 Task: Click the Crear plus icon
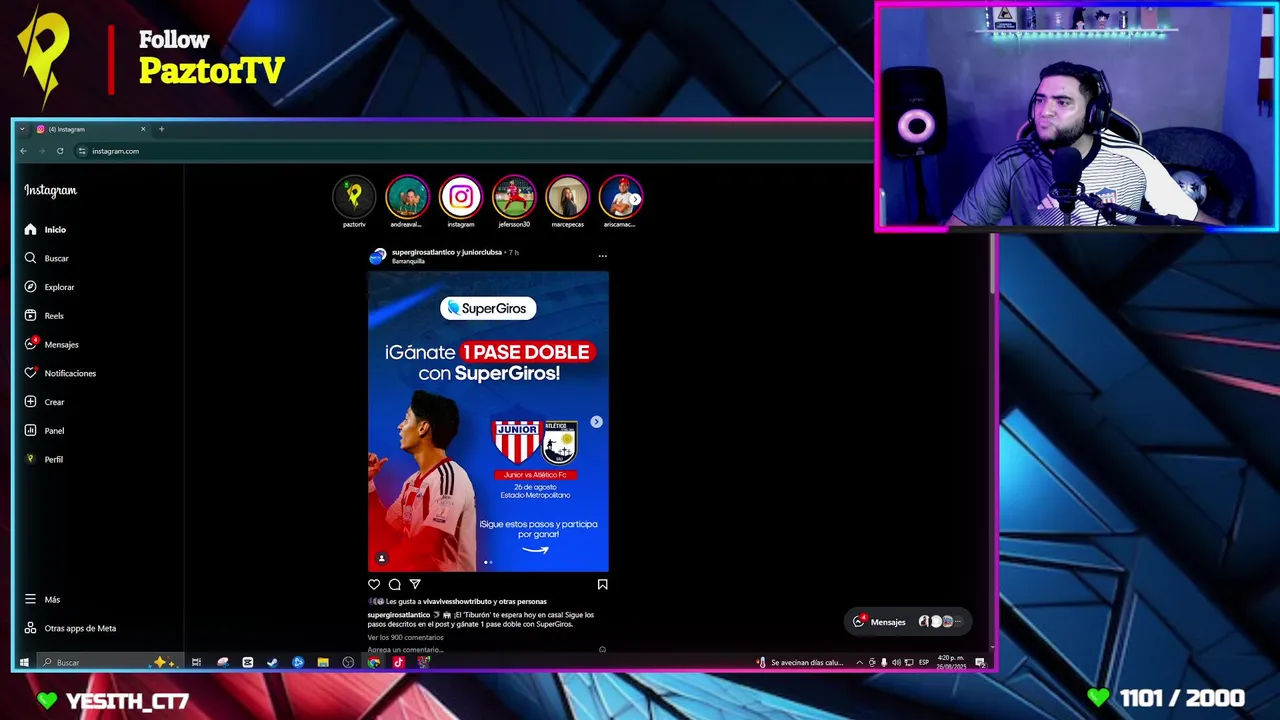[x=30, y=402]
